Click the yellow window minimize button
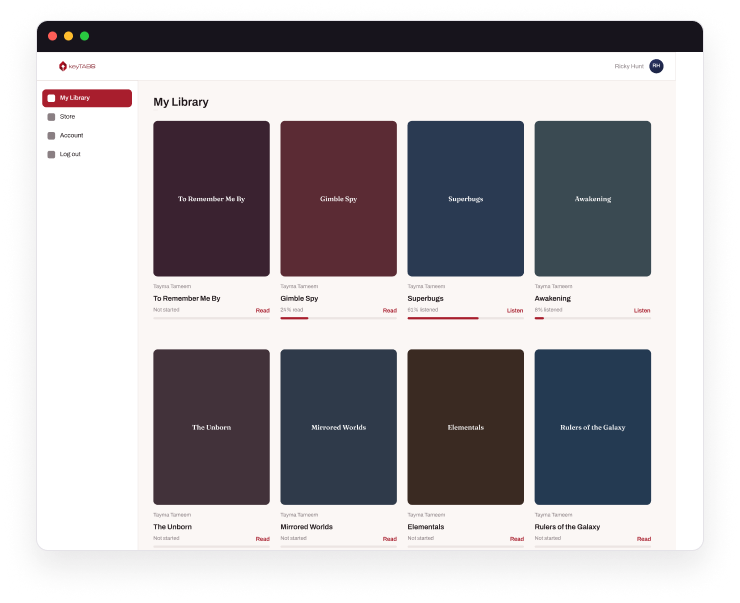Viewport: 740px width, 603px height. [x=68, y=36]
